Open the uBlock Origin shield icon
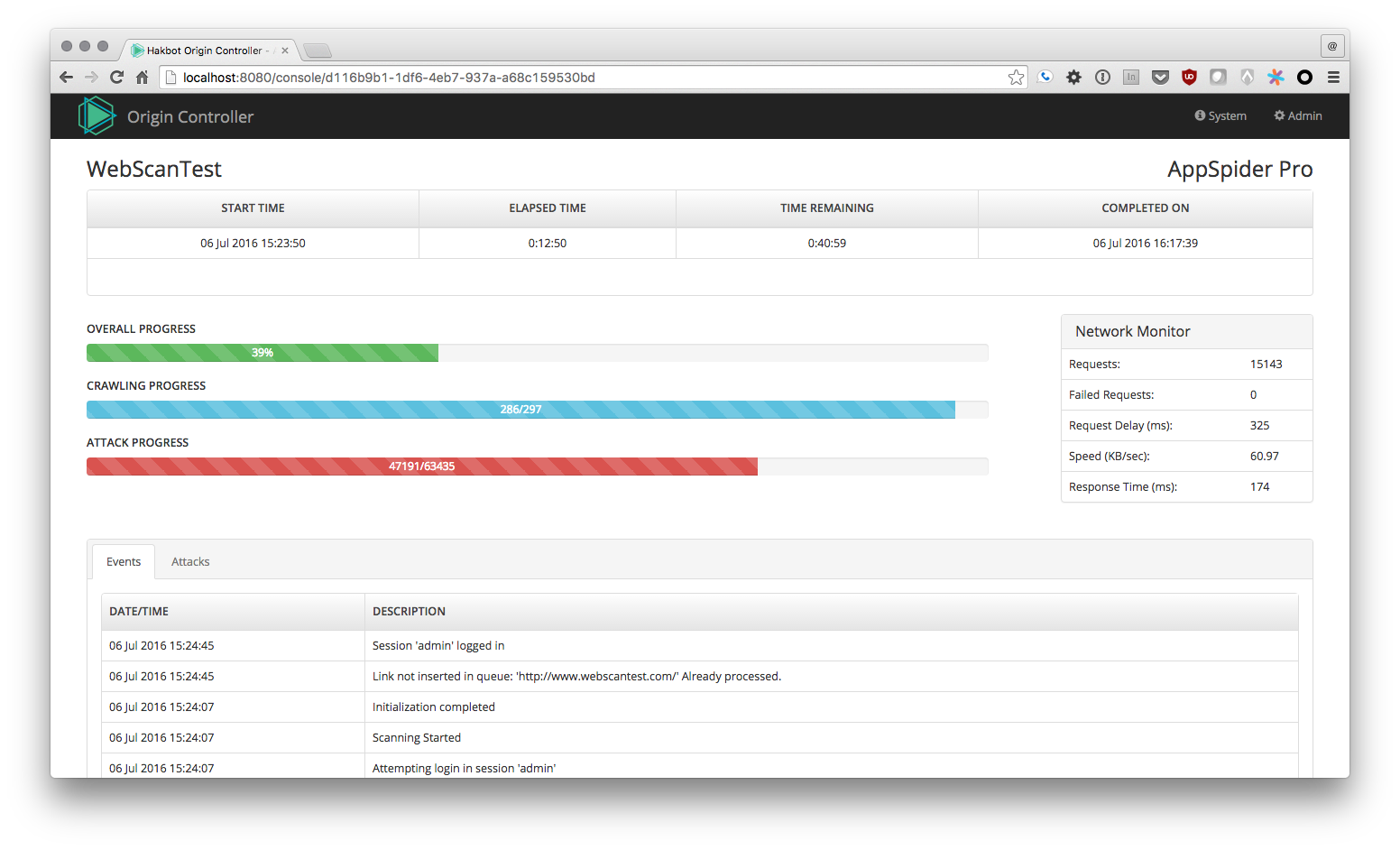The width and height of the screenshot is (1400, 850). tap(1189, 78)
